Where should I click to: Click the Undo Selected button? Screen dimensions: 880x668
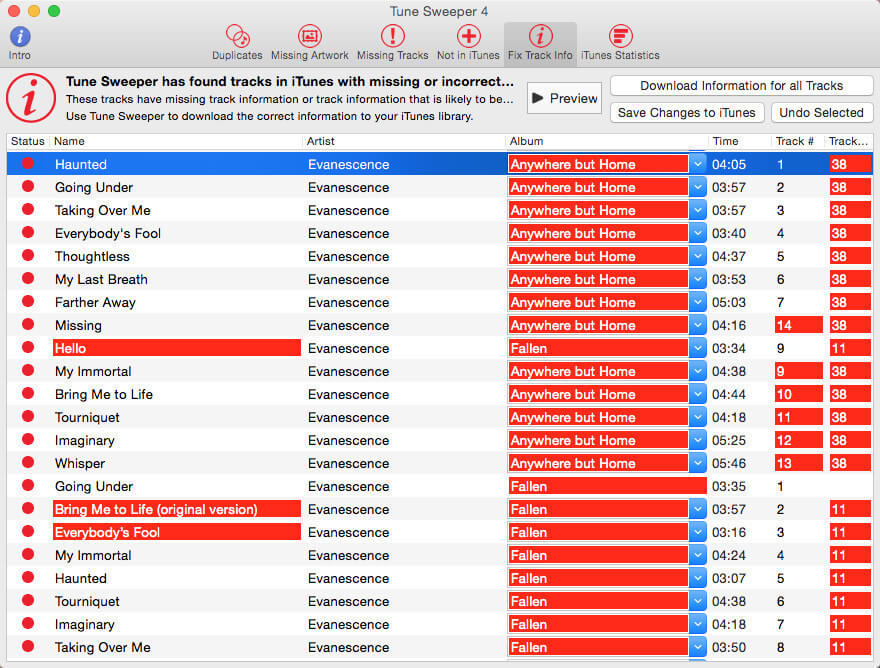[822, 113]
